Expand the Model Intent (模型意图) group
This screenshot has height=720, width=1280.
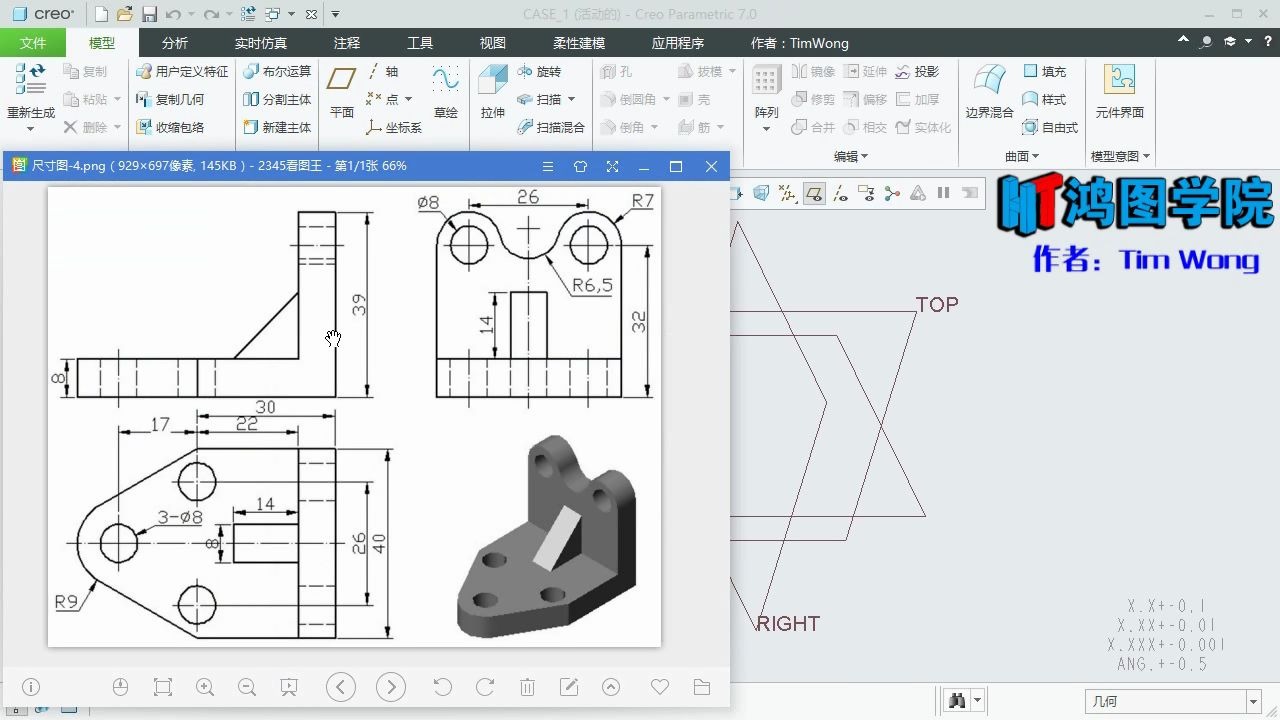tap(1120, 156)
